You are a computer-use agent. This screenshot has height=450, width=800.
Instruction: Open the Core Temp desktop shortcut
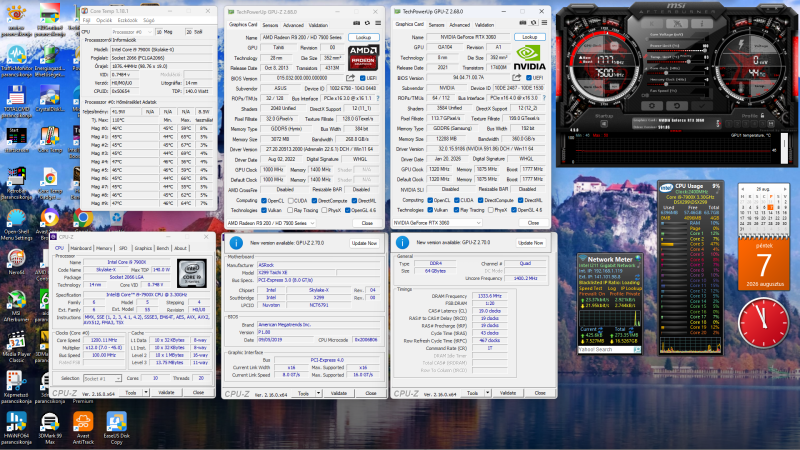[49, 140]
